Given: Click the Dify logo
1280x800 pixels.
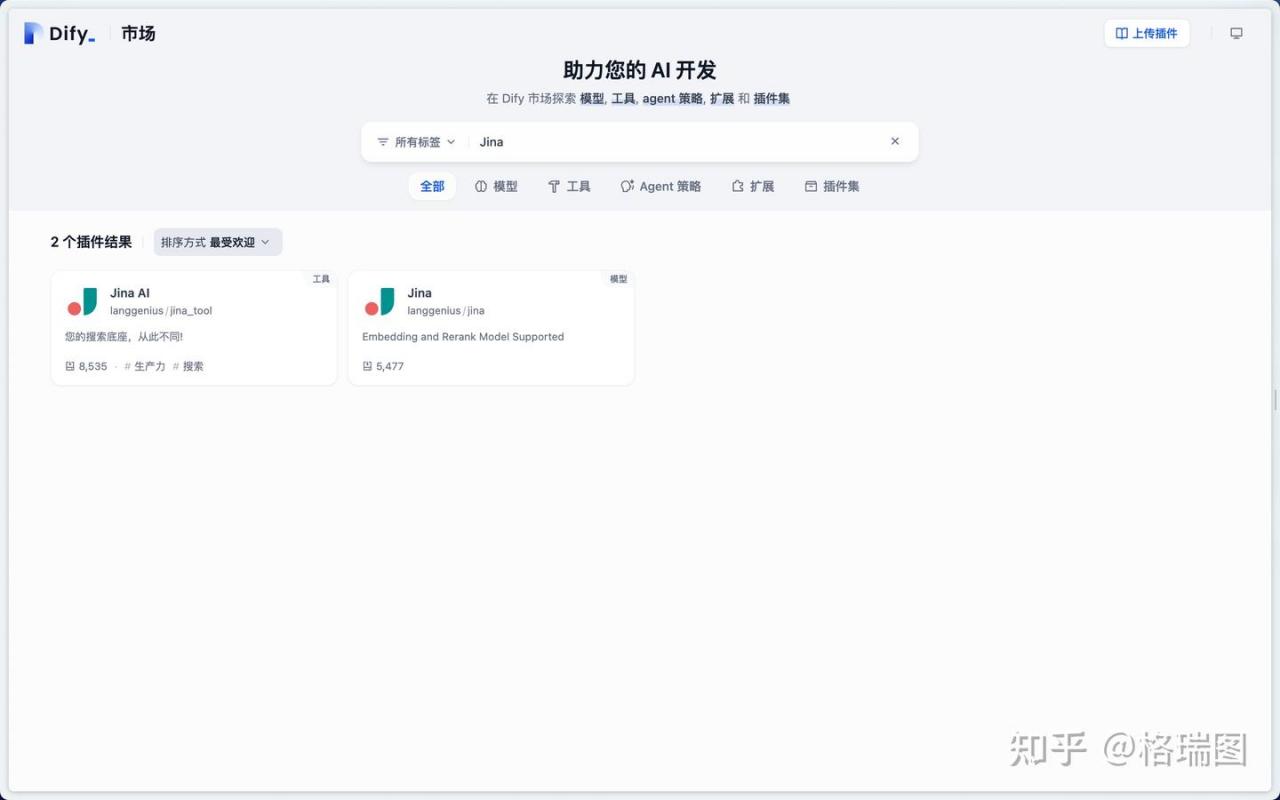Looking at the screenshot, I should (59, 33).
